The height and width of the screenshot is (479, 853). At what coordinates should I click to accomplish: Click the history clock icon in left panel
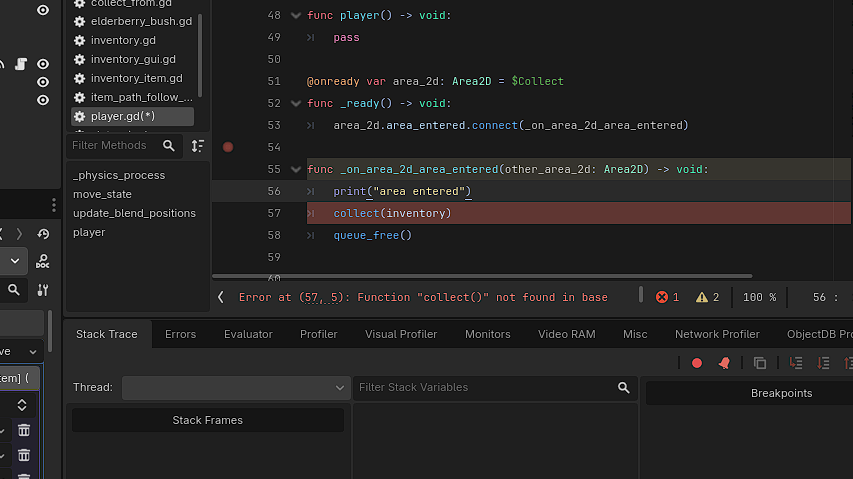point(42,234)
